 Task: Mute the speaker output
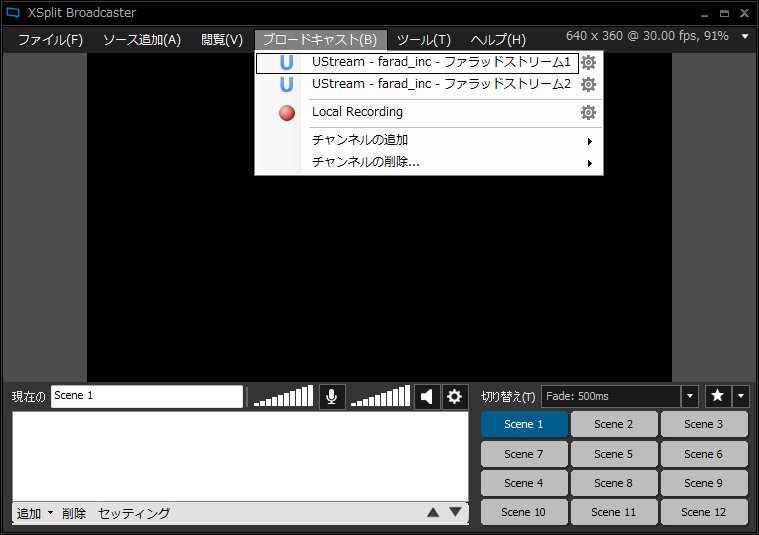click(x=426, y=397)
